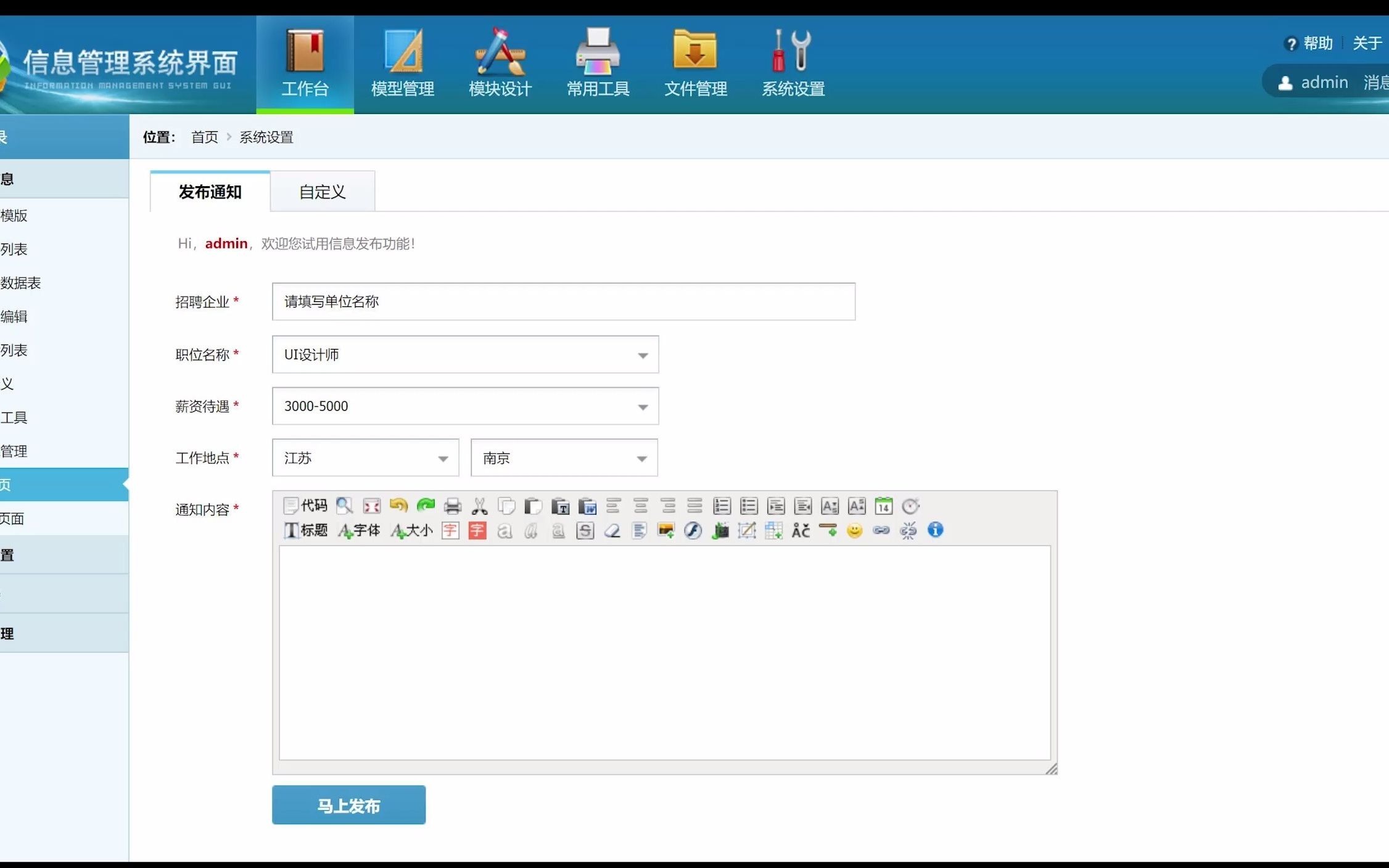Click the print icon in the editor toolbar
Screen dimensions: 1389x868
[452, 506]
